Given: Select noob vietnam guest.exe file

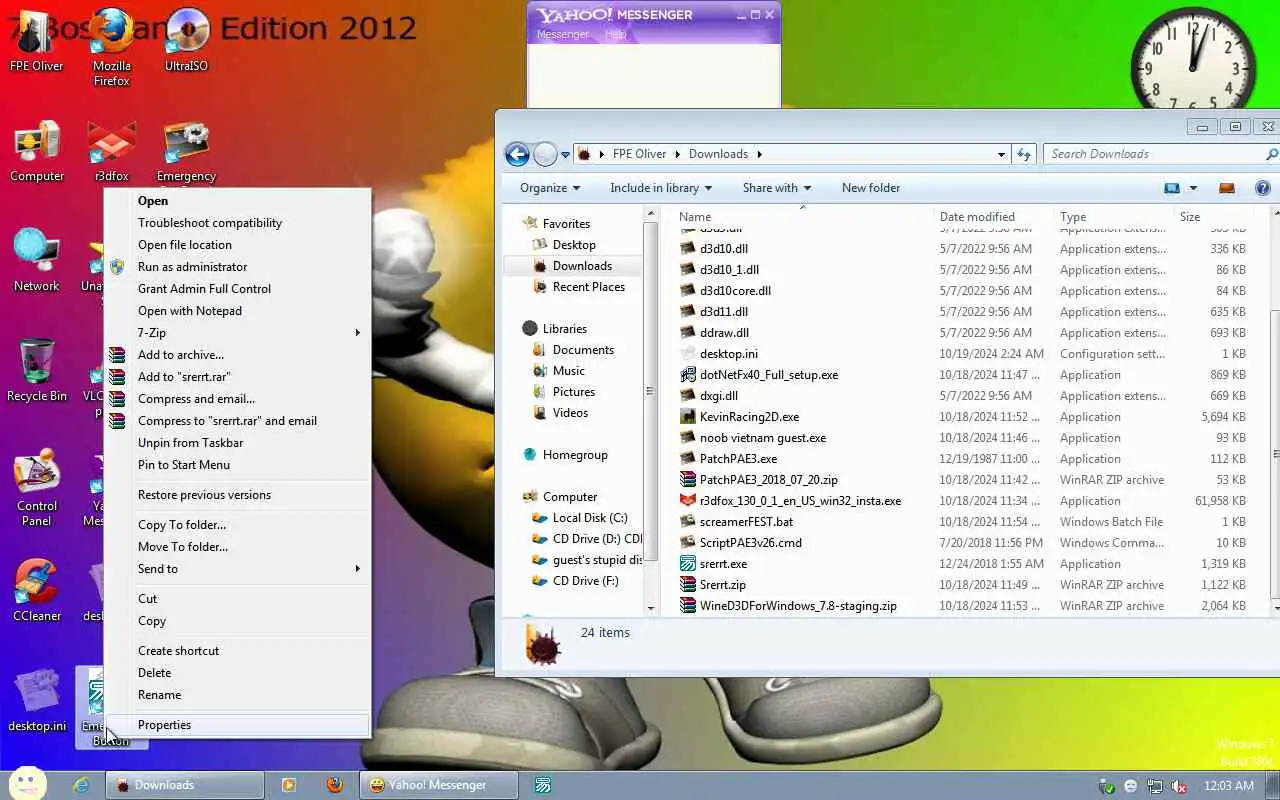Looking at the screenshot, I should pyautogui.click(x=763, y=438).
